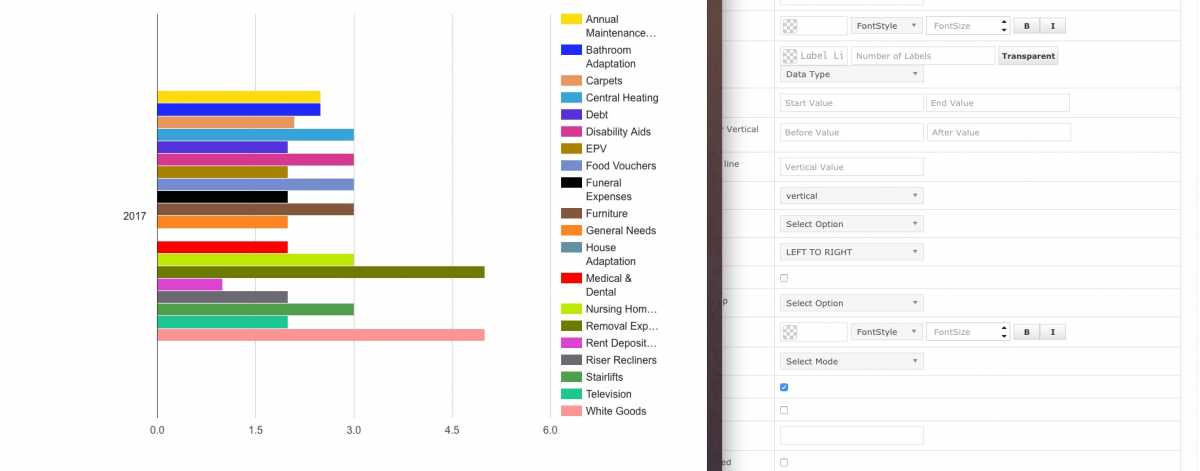Tick the checkbox under LEFT TO RIGHT dropdown

click(784, 278)
